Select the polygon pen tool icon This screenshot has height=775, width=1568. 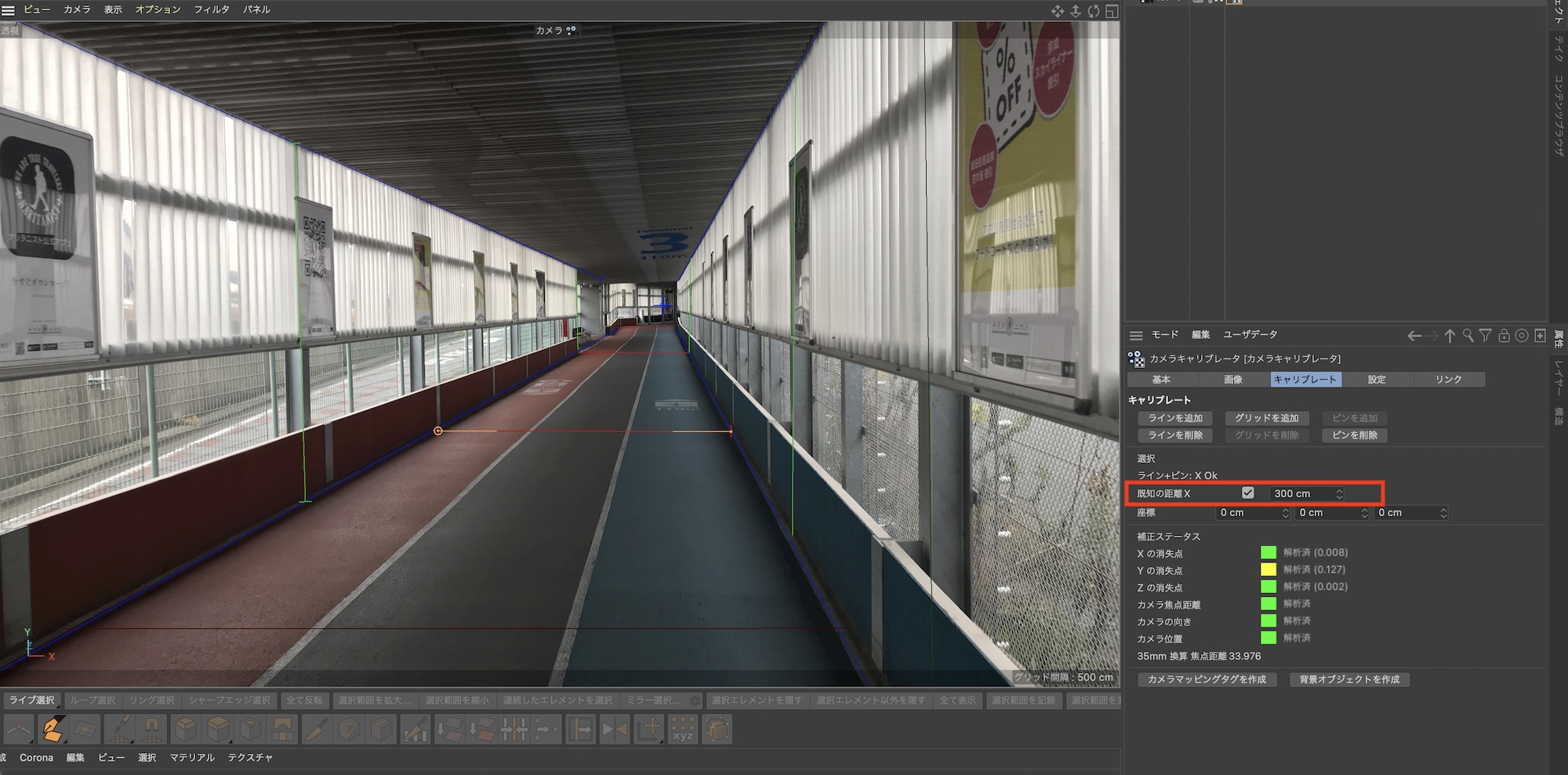53,730
